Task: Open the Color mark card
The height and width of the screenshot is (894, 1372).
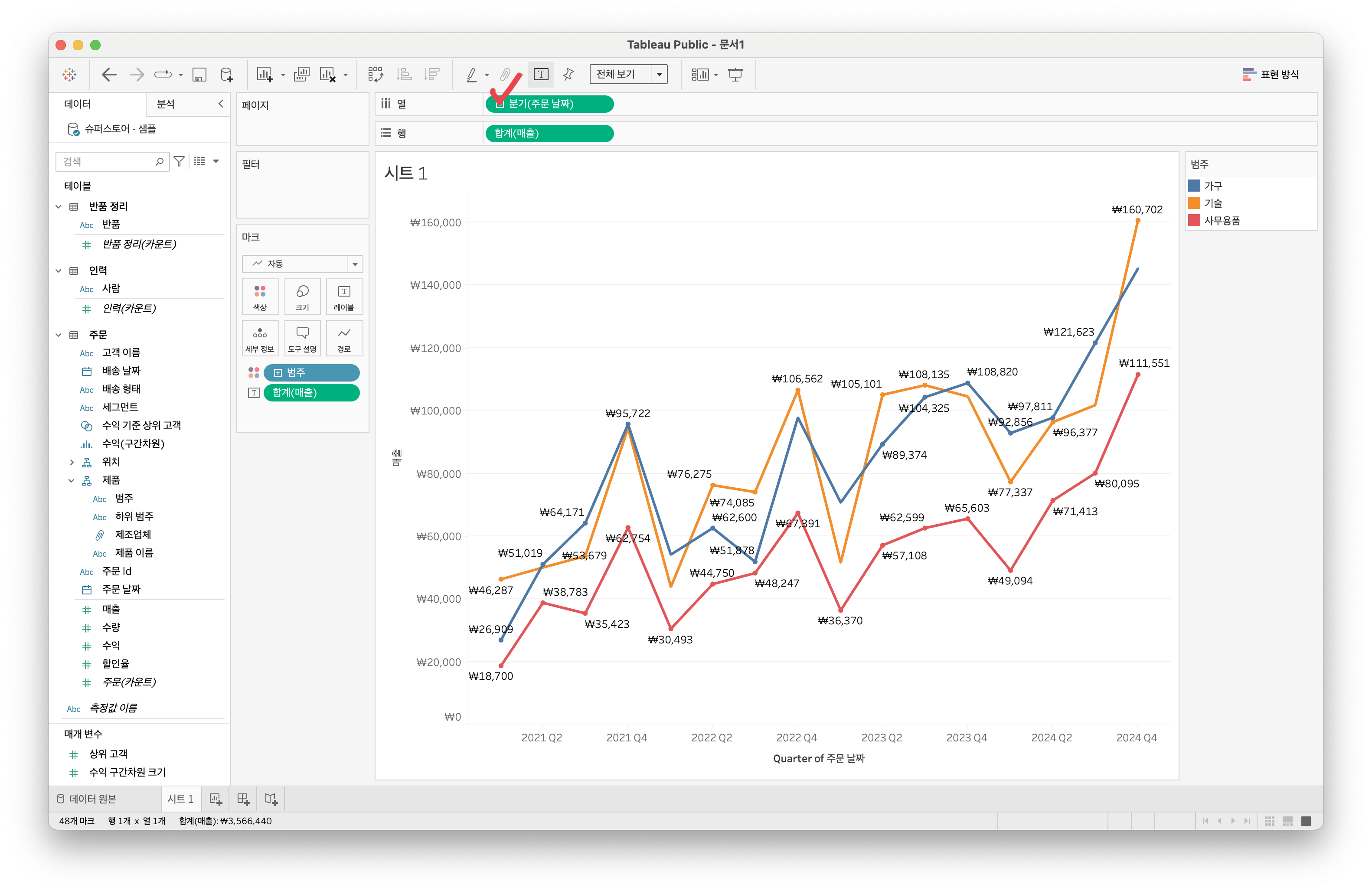Action: point(260,297)
